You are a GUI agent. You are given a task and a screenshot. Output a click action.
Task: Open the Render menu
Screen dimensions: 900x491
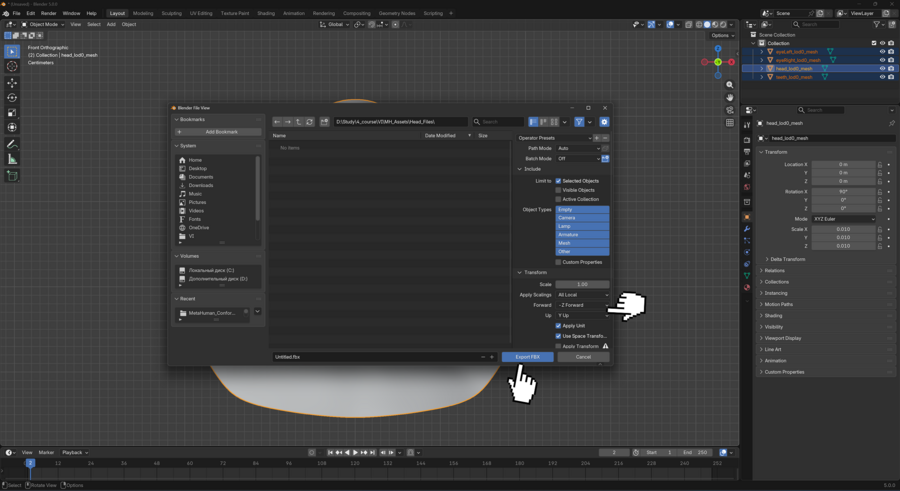(x=48, y=13)
